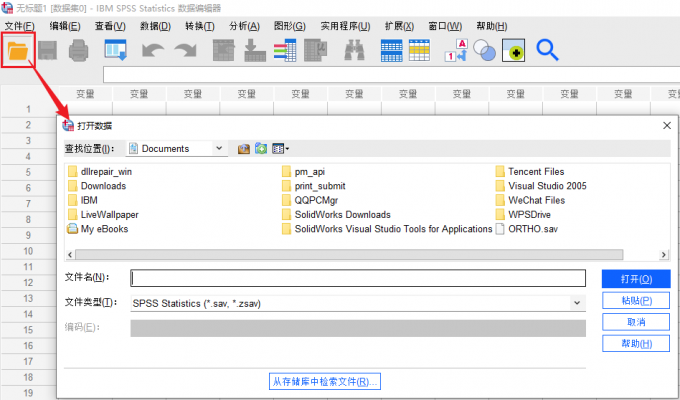This screenshot has width=680, height=400.
Task: Click the Create new folder icon
Action: 261,149
